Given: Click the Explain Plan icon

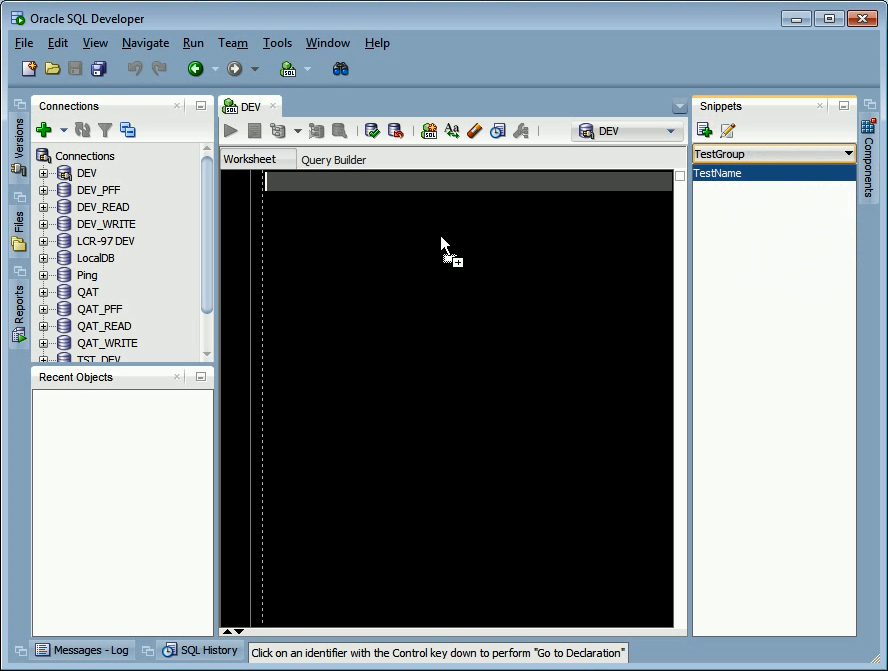Looking at the screenshot, I should 278,131.
